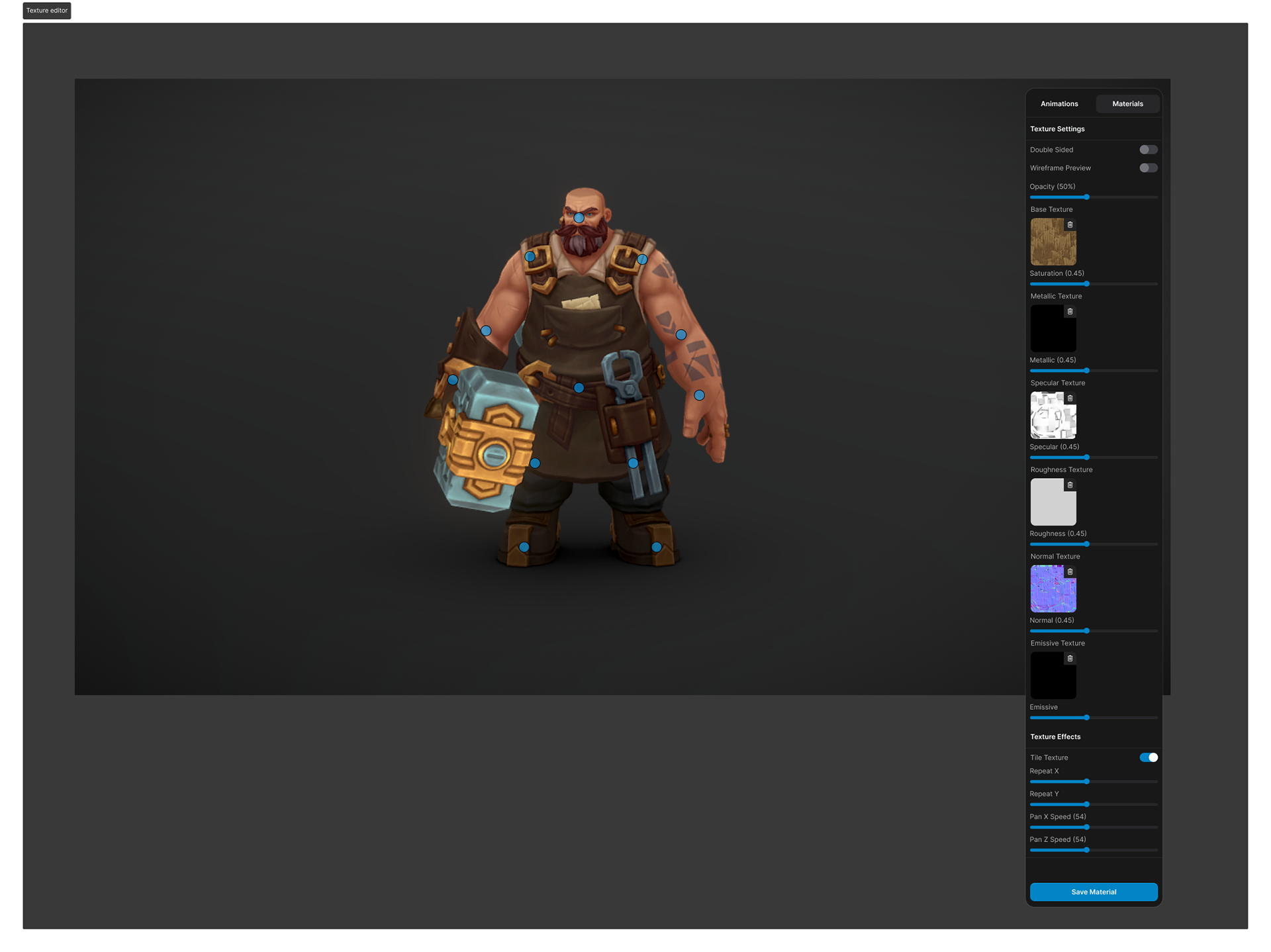Remove the Roughness Texture via its trash icon

(1070, 485)
